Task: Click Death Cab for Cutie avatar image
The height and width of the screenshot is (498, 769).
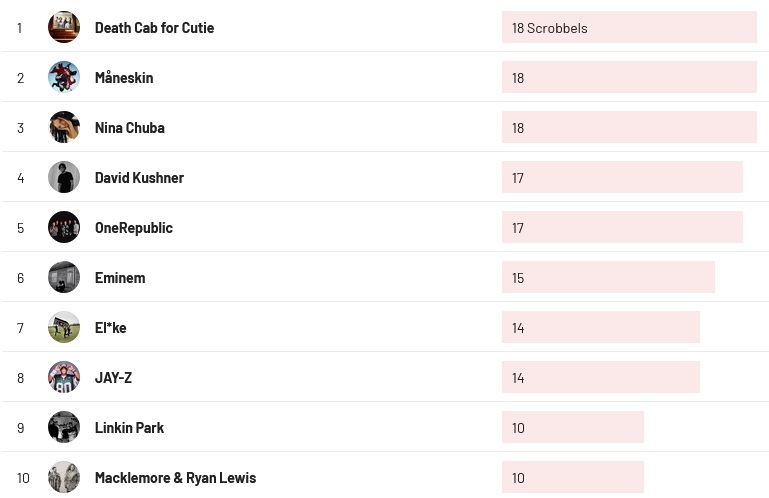Action: click(64, 27)
